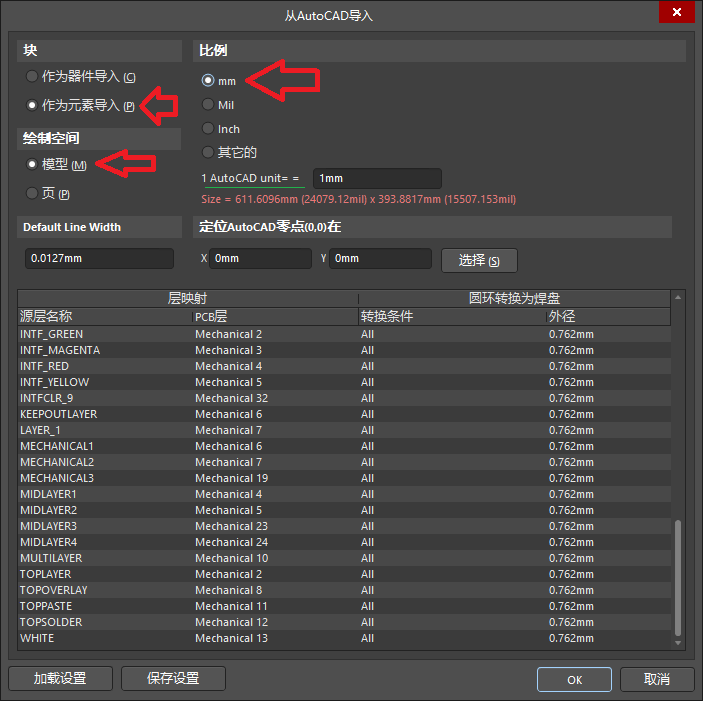Select TOPPASTE source layer row
The image size is (703, 701).
344,606
